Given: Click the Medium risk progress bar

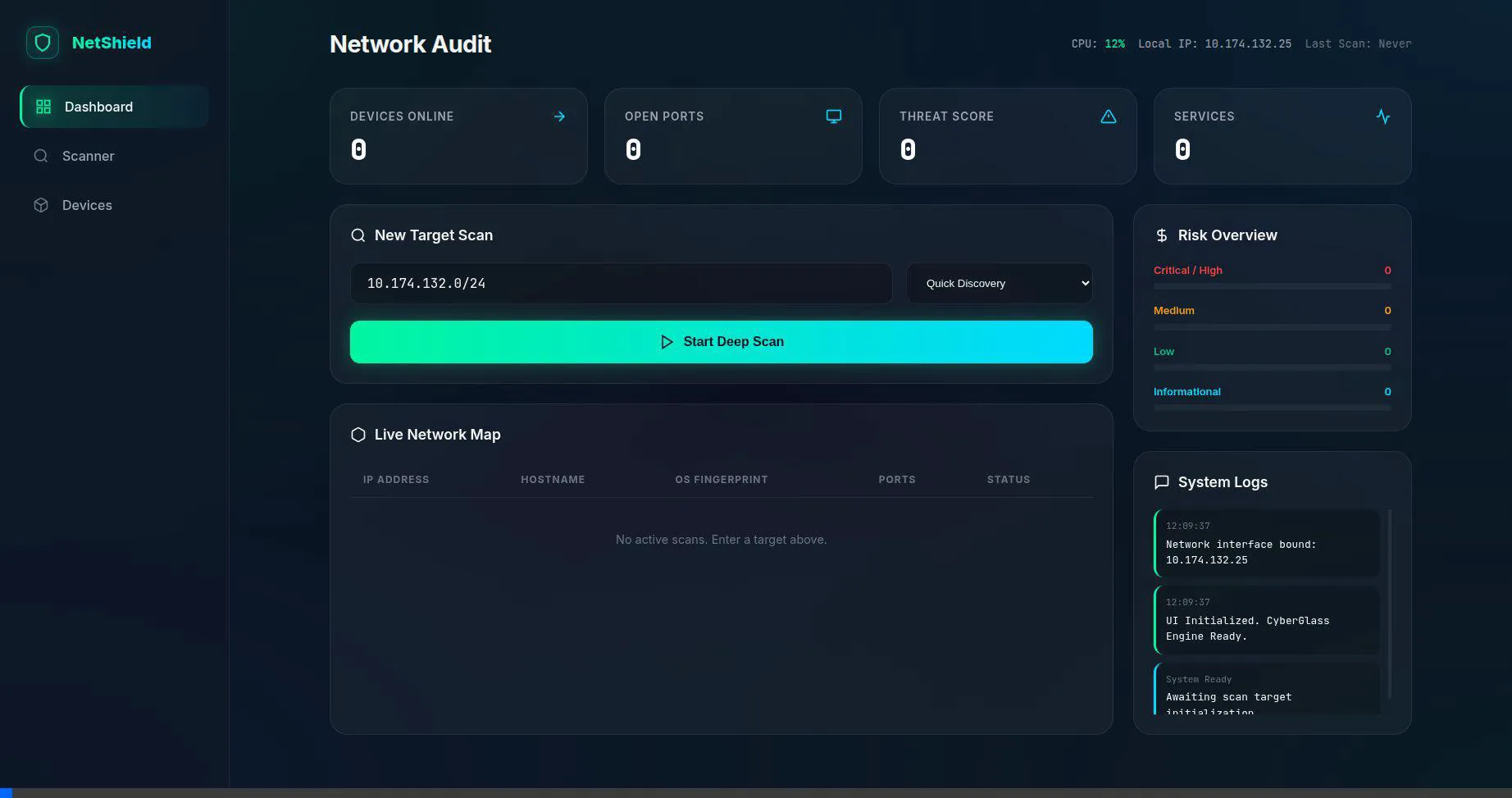Looking at the screenshot, I should (x=1273, y=326).
